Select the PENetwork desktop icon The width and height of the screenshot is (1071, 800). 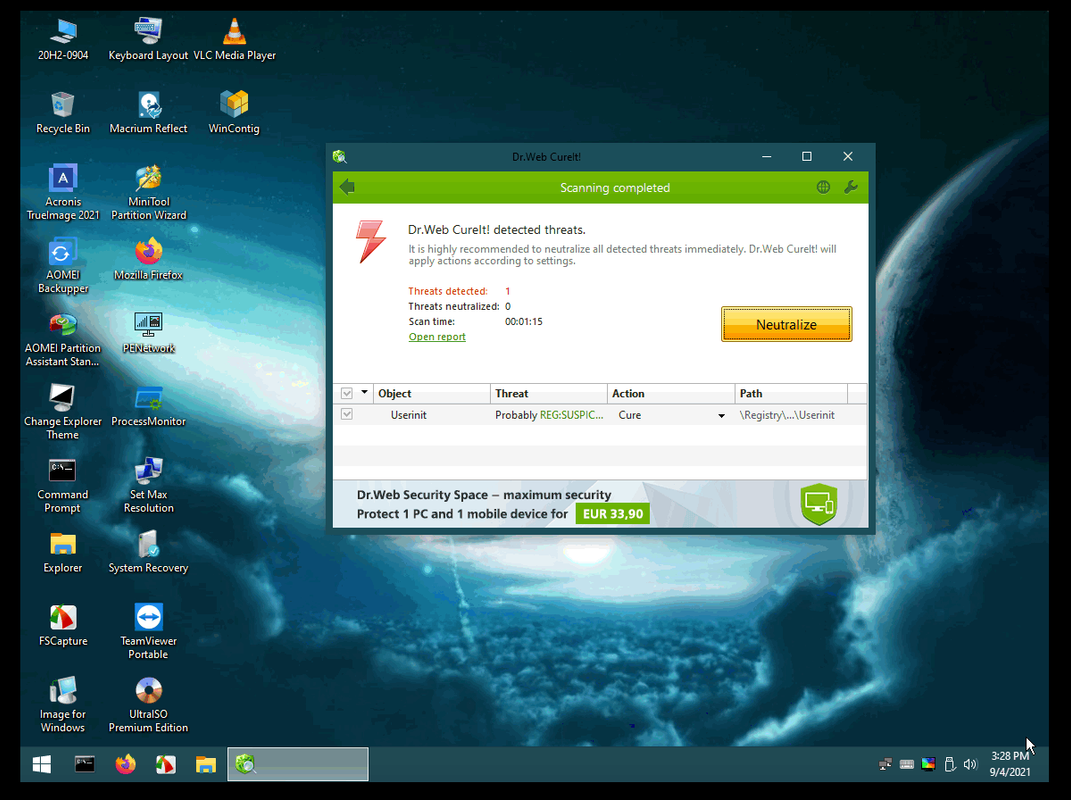point(148,333)
